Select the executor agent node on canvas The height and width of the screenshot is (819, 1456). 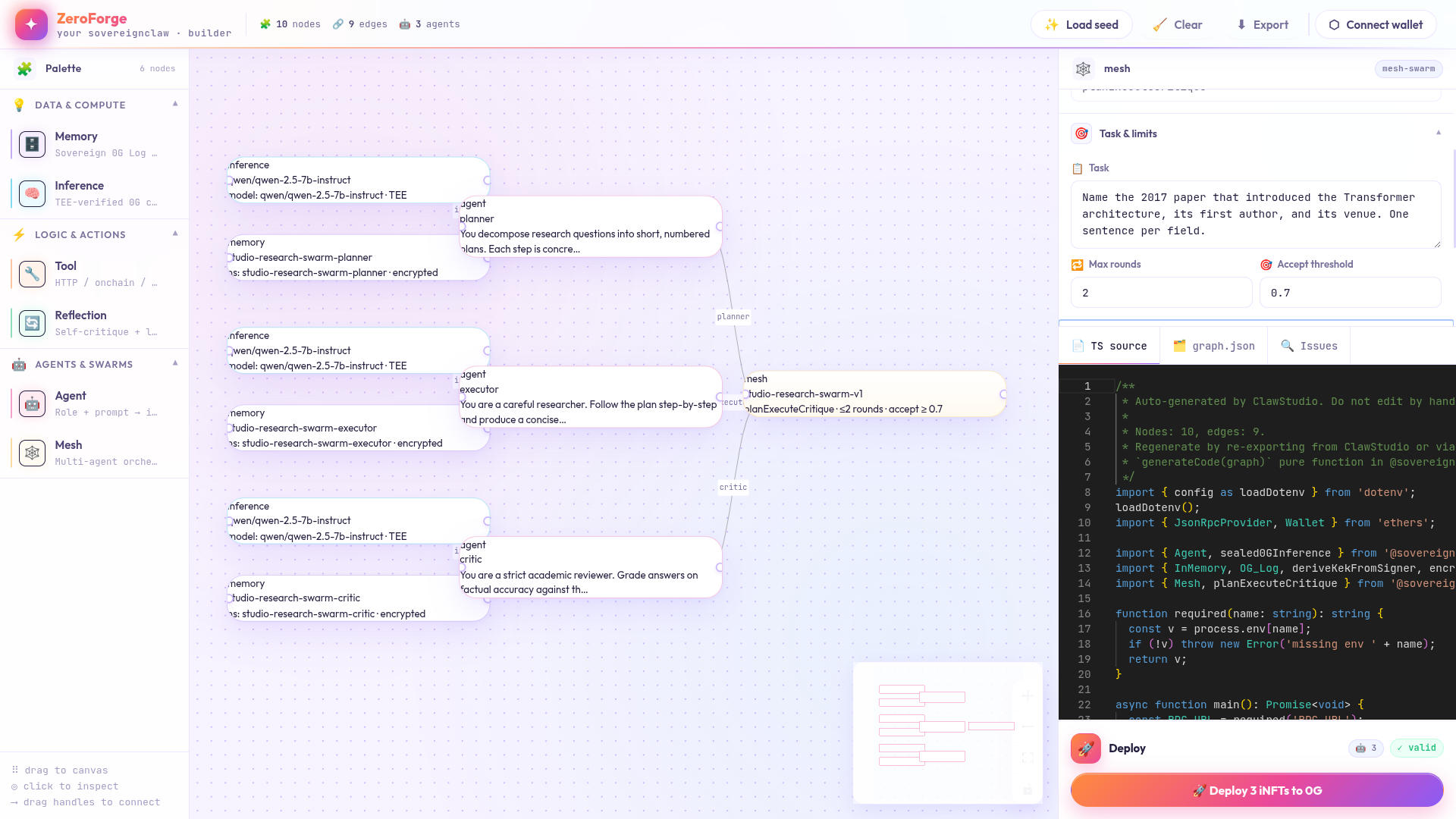590,397
